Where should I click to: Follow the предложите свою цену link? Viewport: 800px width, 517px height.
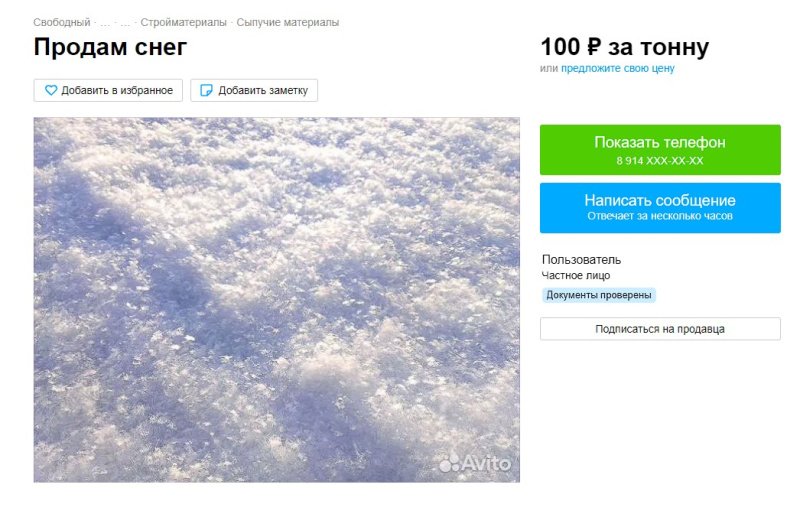[618, 68]
